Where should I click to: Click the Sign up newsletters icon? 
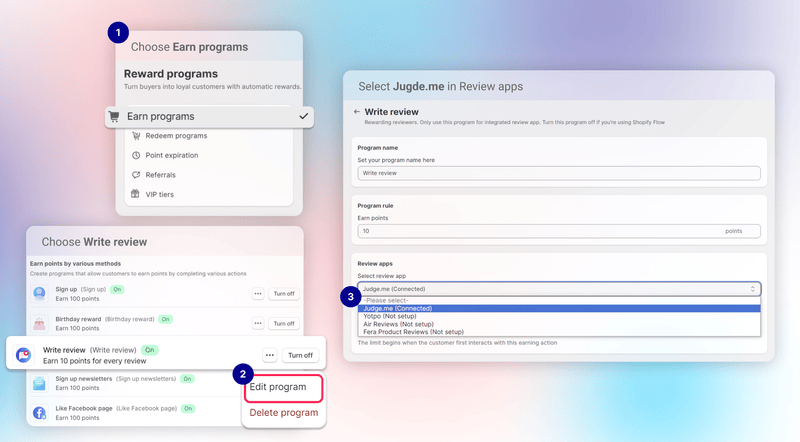(x=39, y=383)
